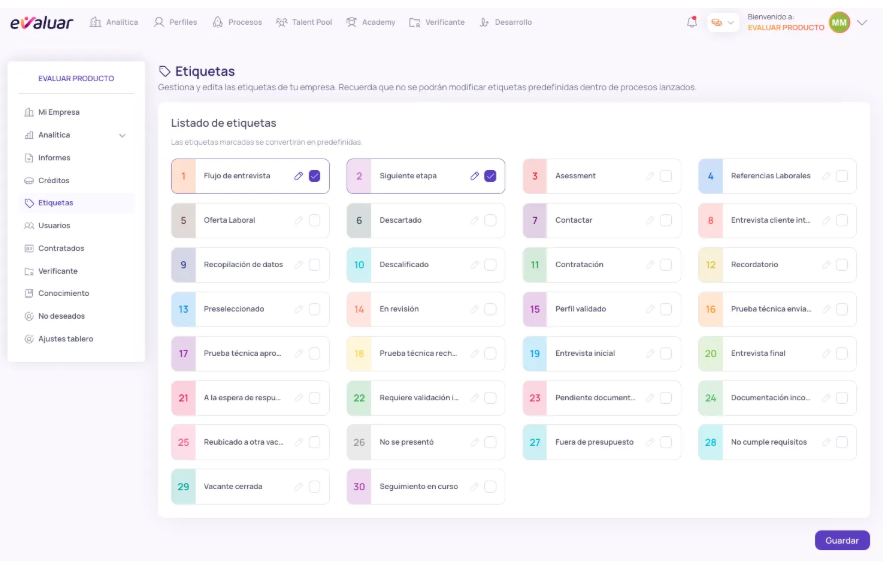Open Informes in the sidebar
The width and height of the screenshot is (883, 565).
(54, 158)
